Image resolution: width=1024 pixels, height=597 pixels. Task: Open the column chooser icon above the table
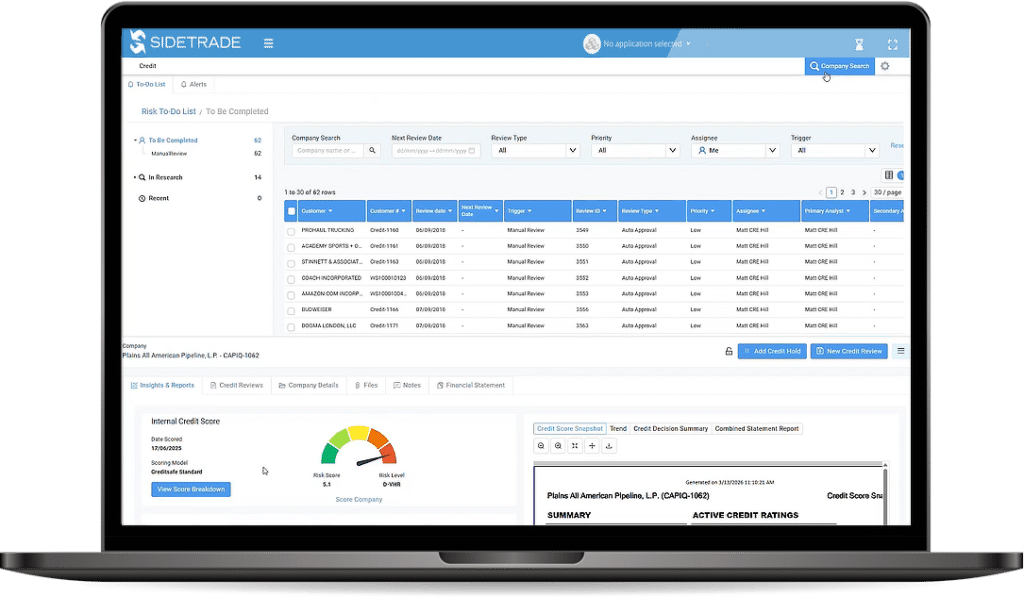coord(888,175)
